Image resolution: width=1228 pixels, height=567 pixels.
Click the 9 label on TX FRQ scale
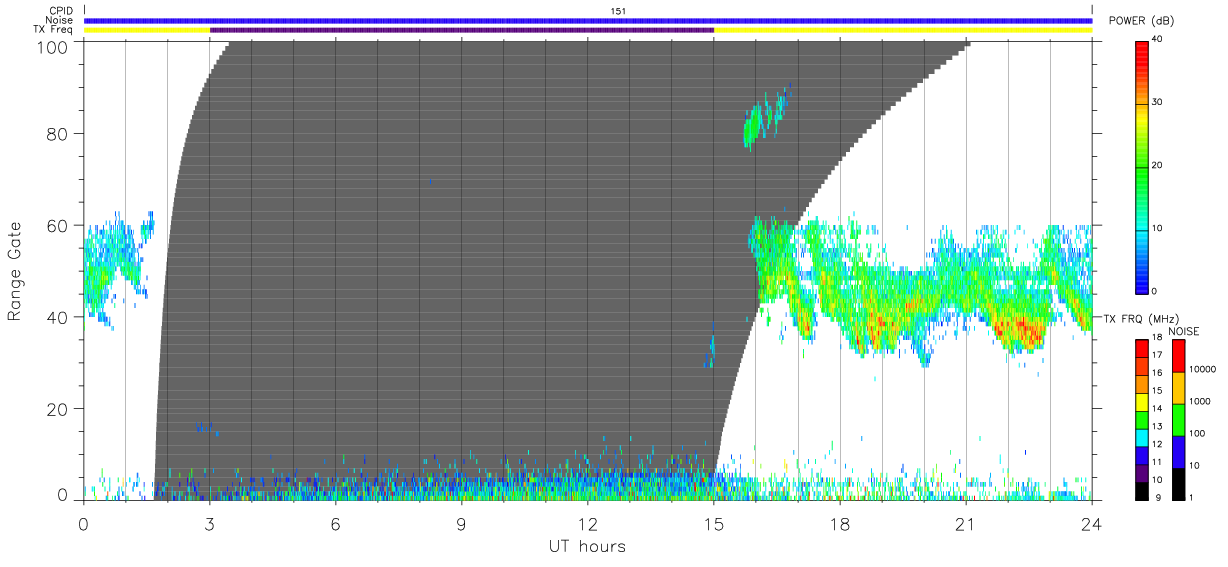point(1158,497)
